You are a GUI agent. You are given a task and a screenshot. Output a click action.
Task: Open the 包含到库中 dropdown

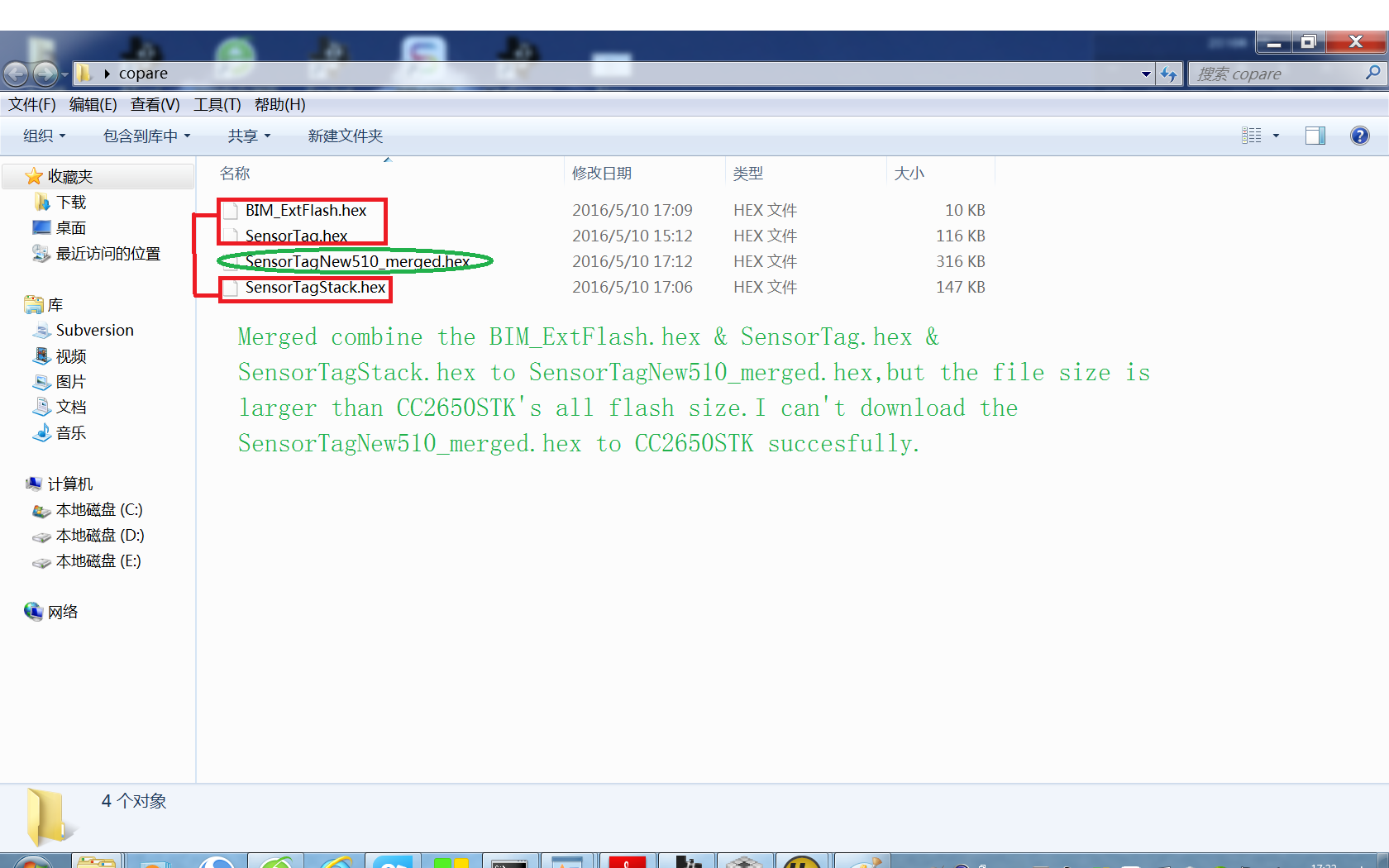(147, 136)
